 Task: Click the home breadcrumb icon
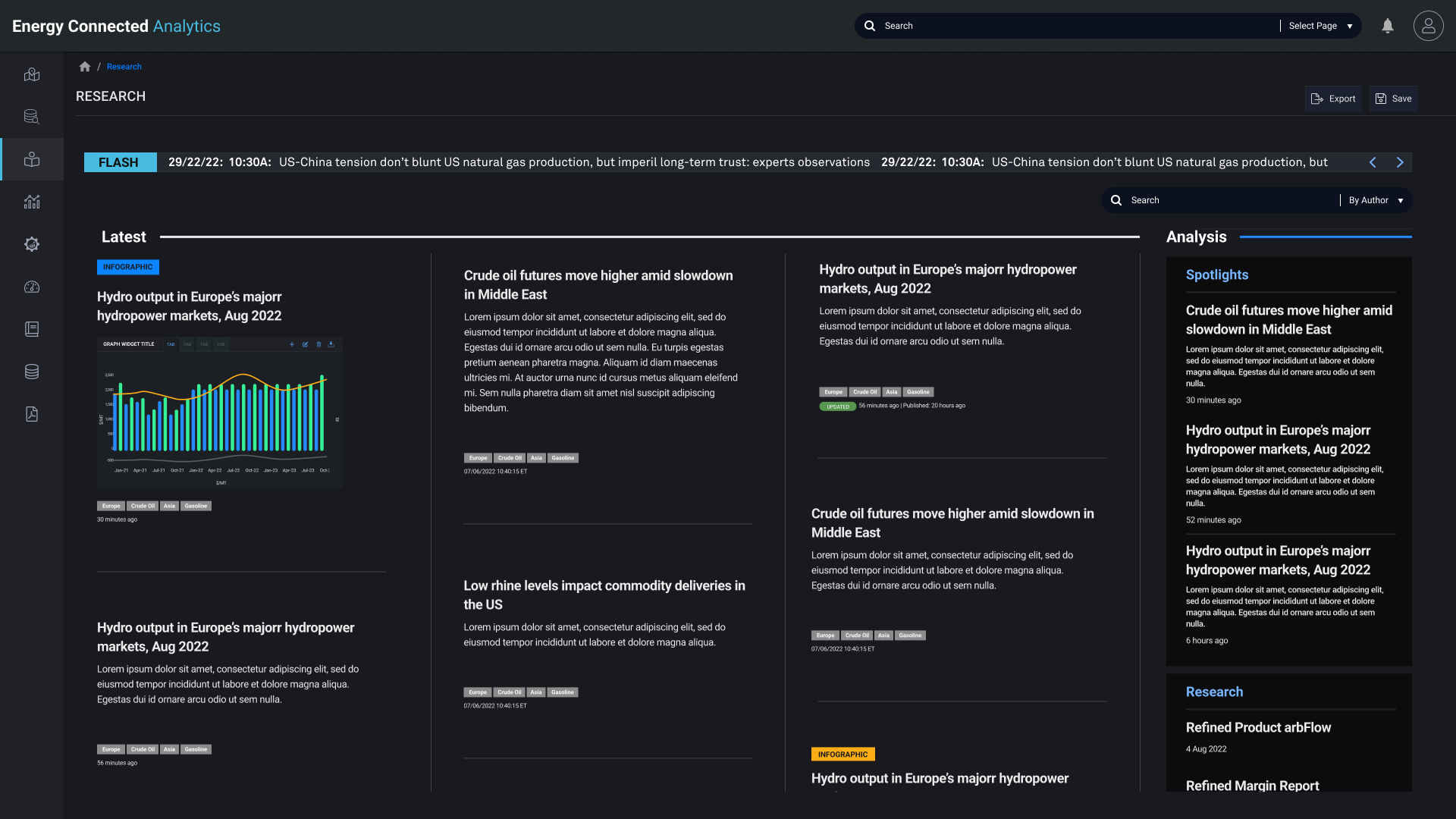click(x=85, y=67)
